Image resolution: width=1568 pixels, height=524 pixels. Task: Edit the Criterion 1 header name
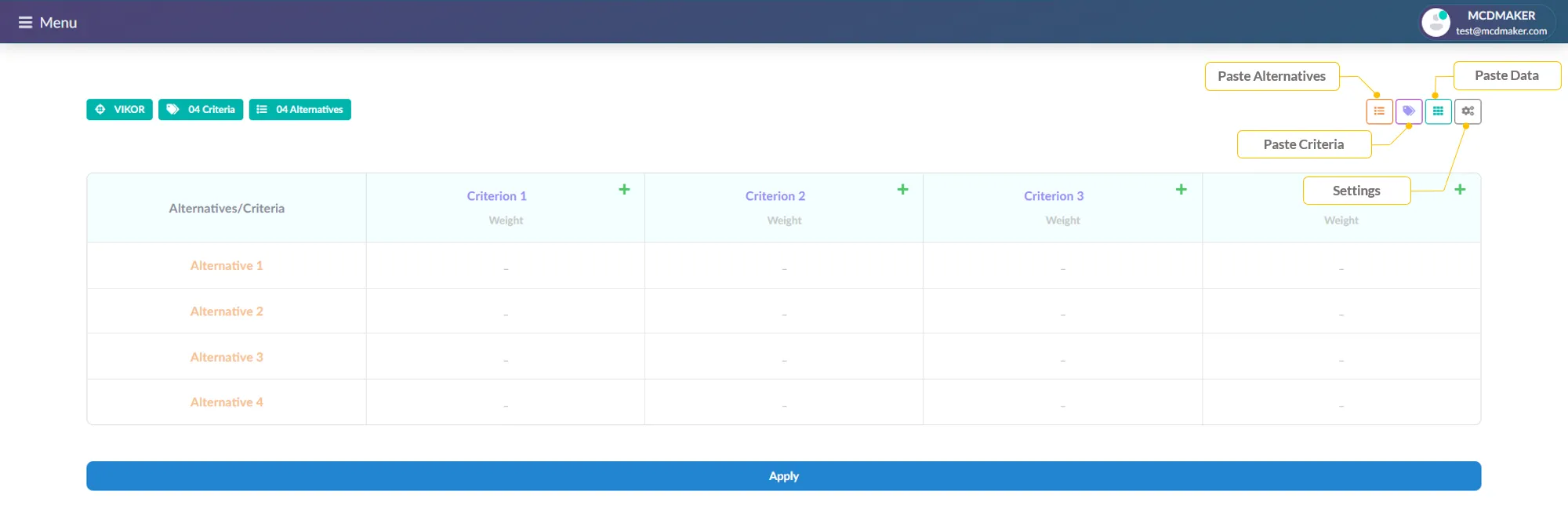pyautogui.click(x=496, y=196)
